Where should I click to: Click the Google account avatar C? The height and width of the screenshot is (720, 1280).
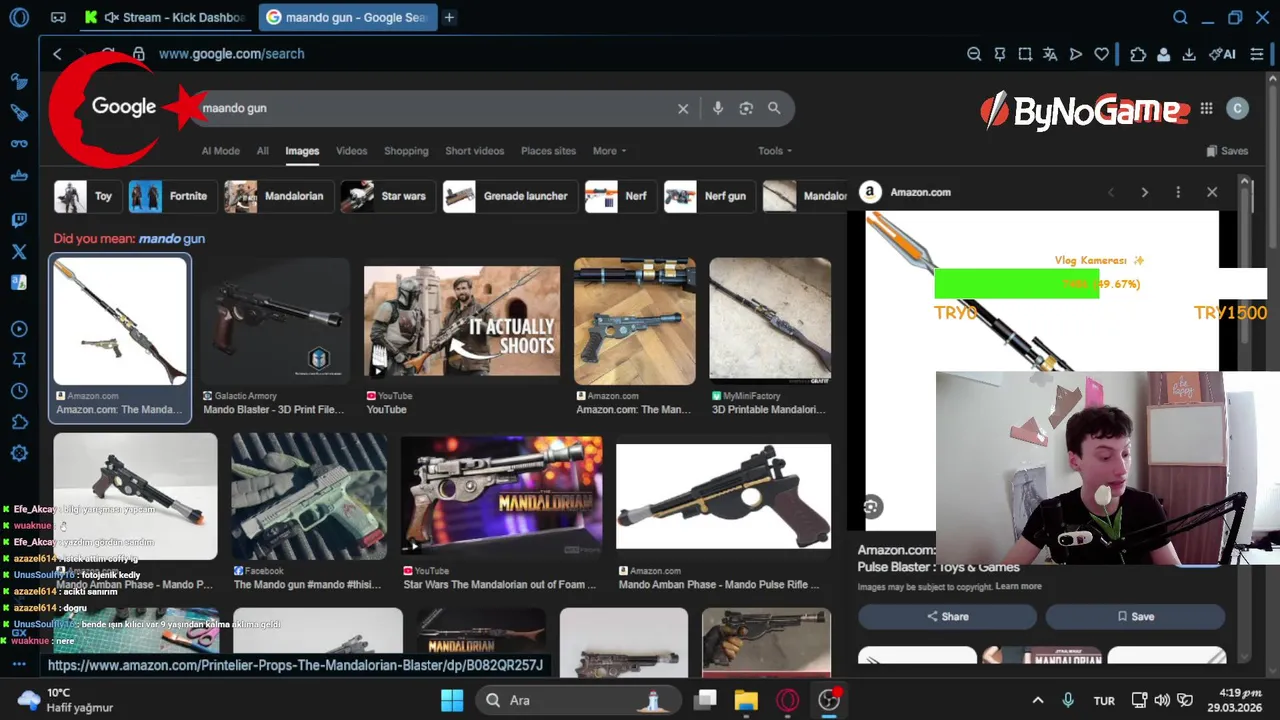[1238, 108]
